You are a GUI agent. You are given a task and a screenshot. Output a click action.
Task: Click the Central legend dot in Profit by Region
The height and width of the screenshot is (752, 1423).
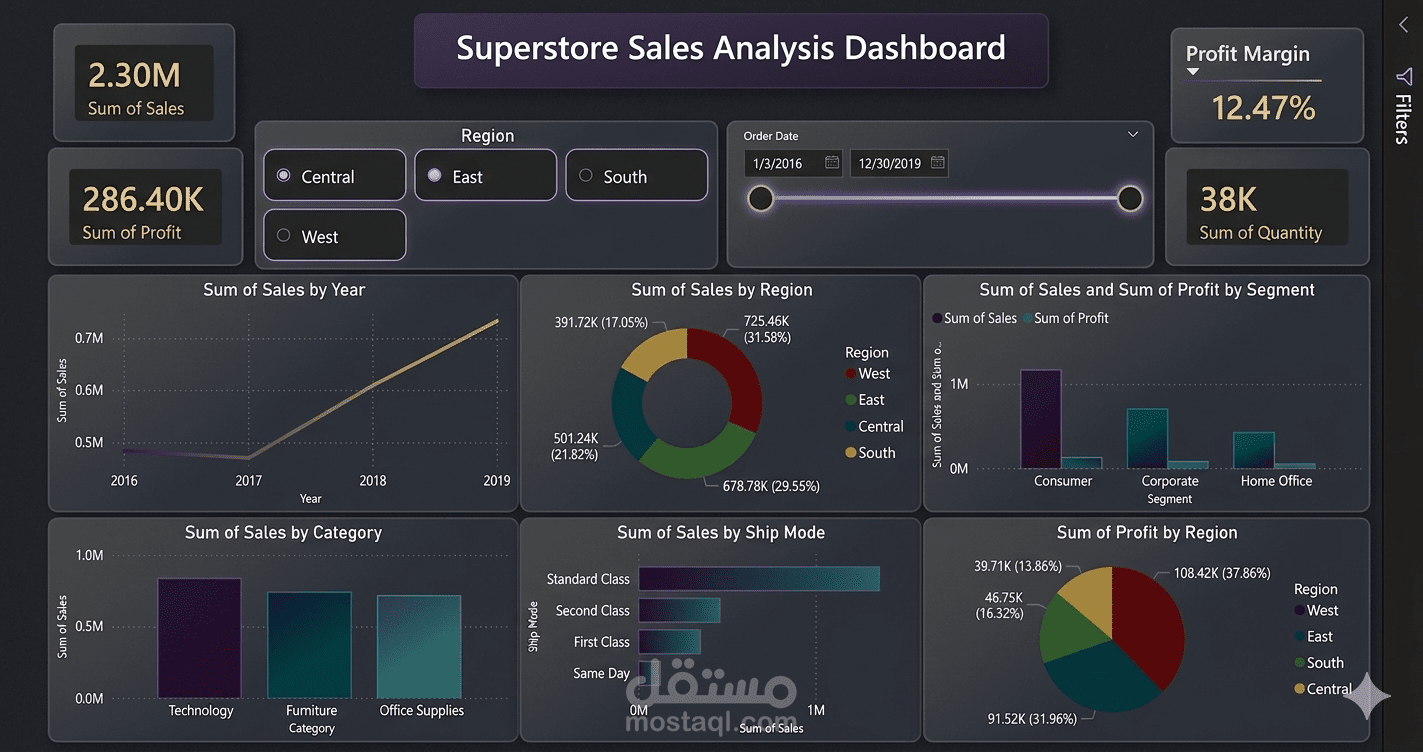coord(1299,689)
